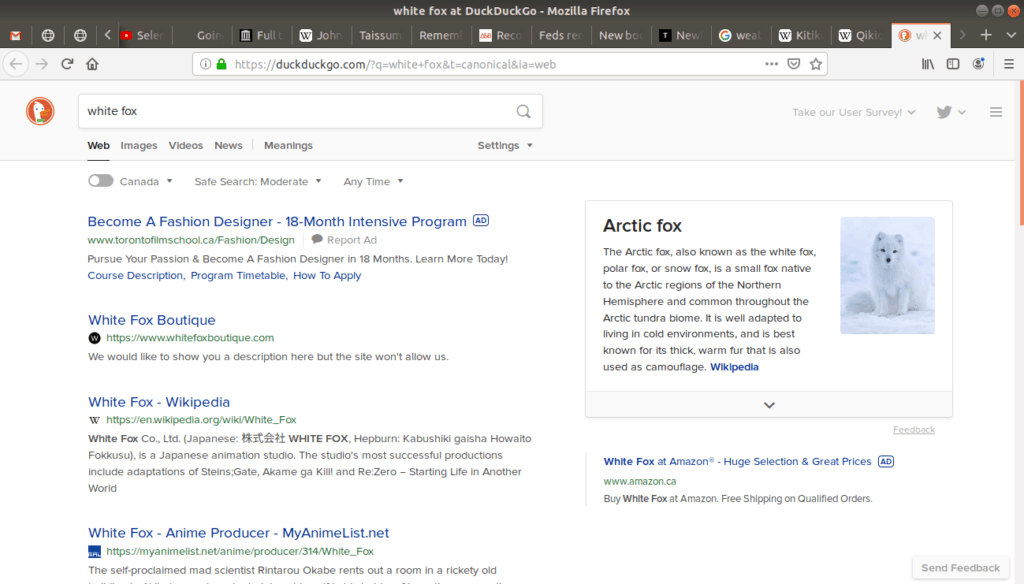The height and width of the screenshot is (584, 1024).
Task: Open Wikipedia link in Arctic fox box
Action: click(x=734, y=367)
